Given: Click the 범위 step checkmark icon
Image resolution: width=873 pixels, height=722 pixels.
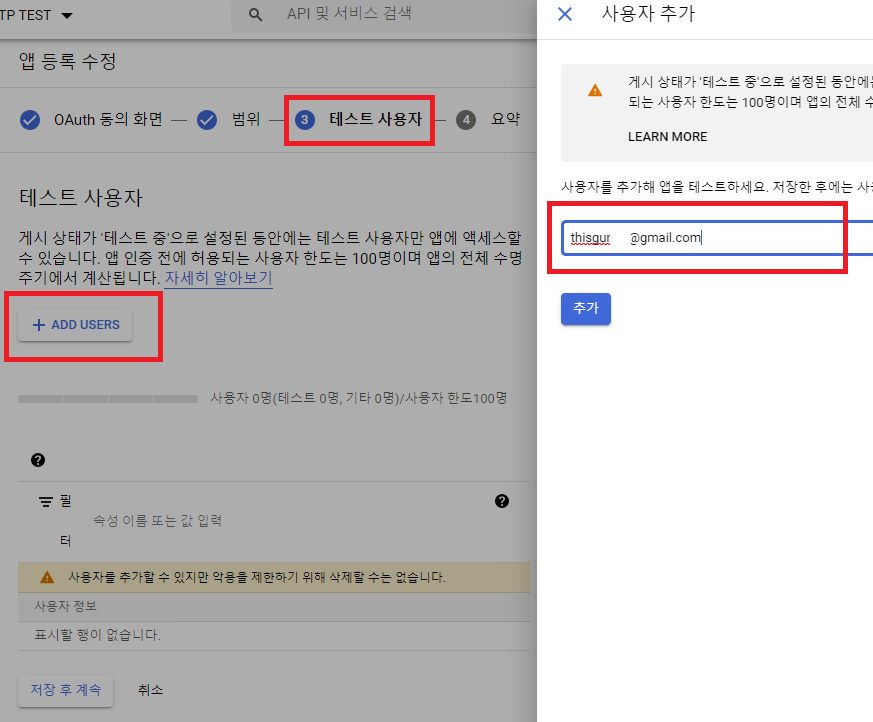Looking at the screenshot, I should 207,120.
